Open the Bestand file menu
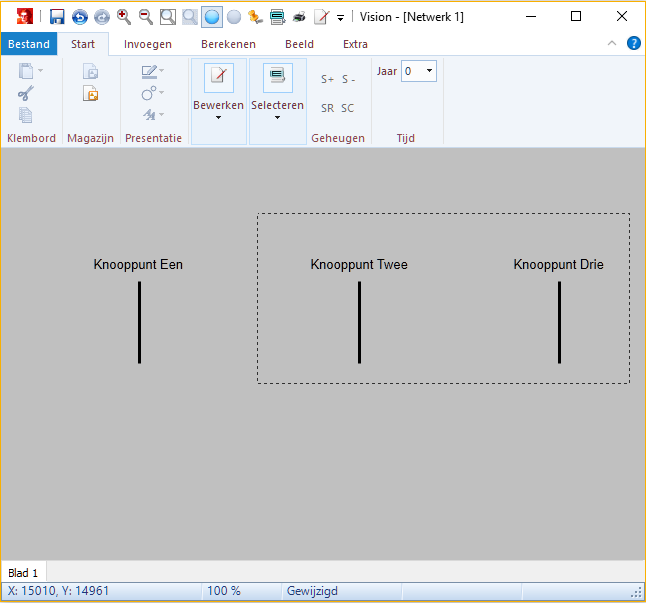This screenshot has height=603, width=646. [29, 44]
